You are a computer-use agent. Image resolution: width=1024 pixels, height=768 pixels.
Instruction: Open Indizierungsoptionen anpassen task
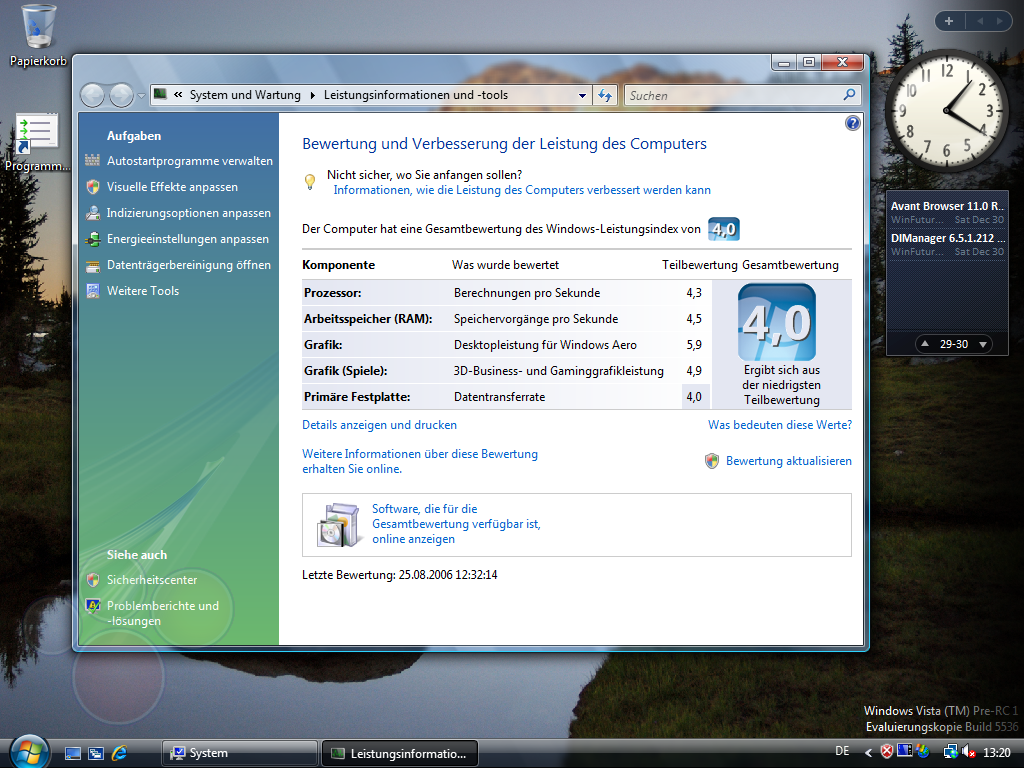(x=189, y=213)
